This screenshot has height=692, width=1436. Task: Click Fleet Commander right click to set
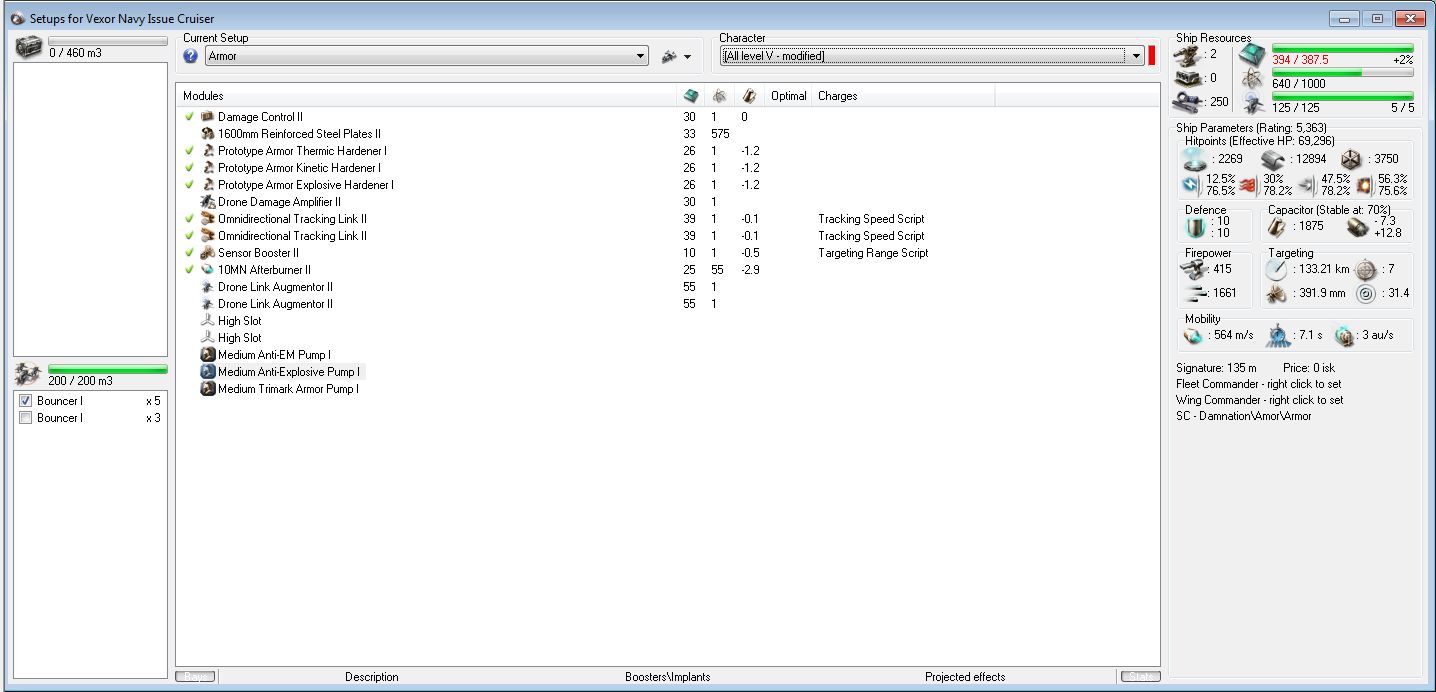pyautogui.click(x=1259, y=384)
